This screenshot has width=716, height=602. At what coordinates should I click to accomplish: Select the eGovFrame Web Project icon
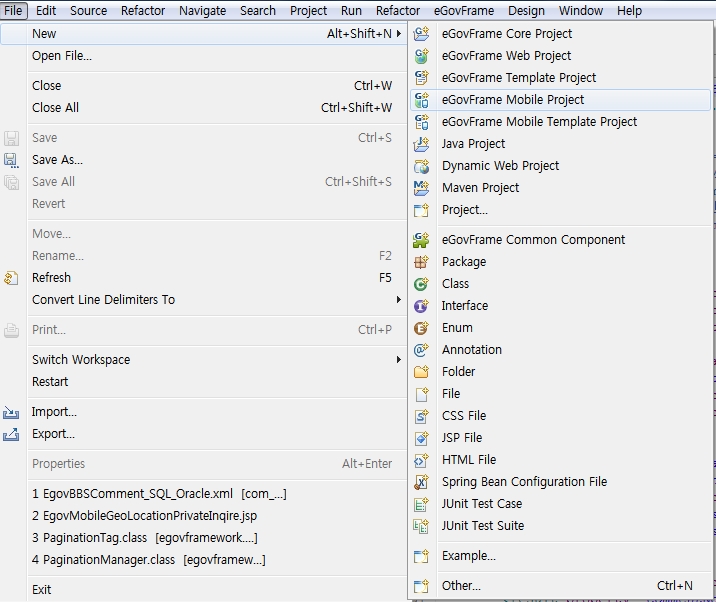click(x=421, y=56)
